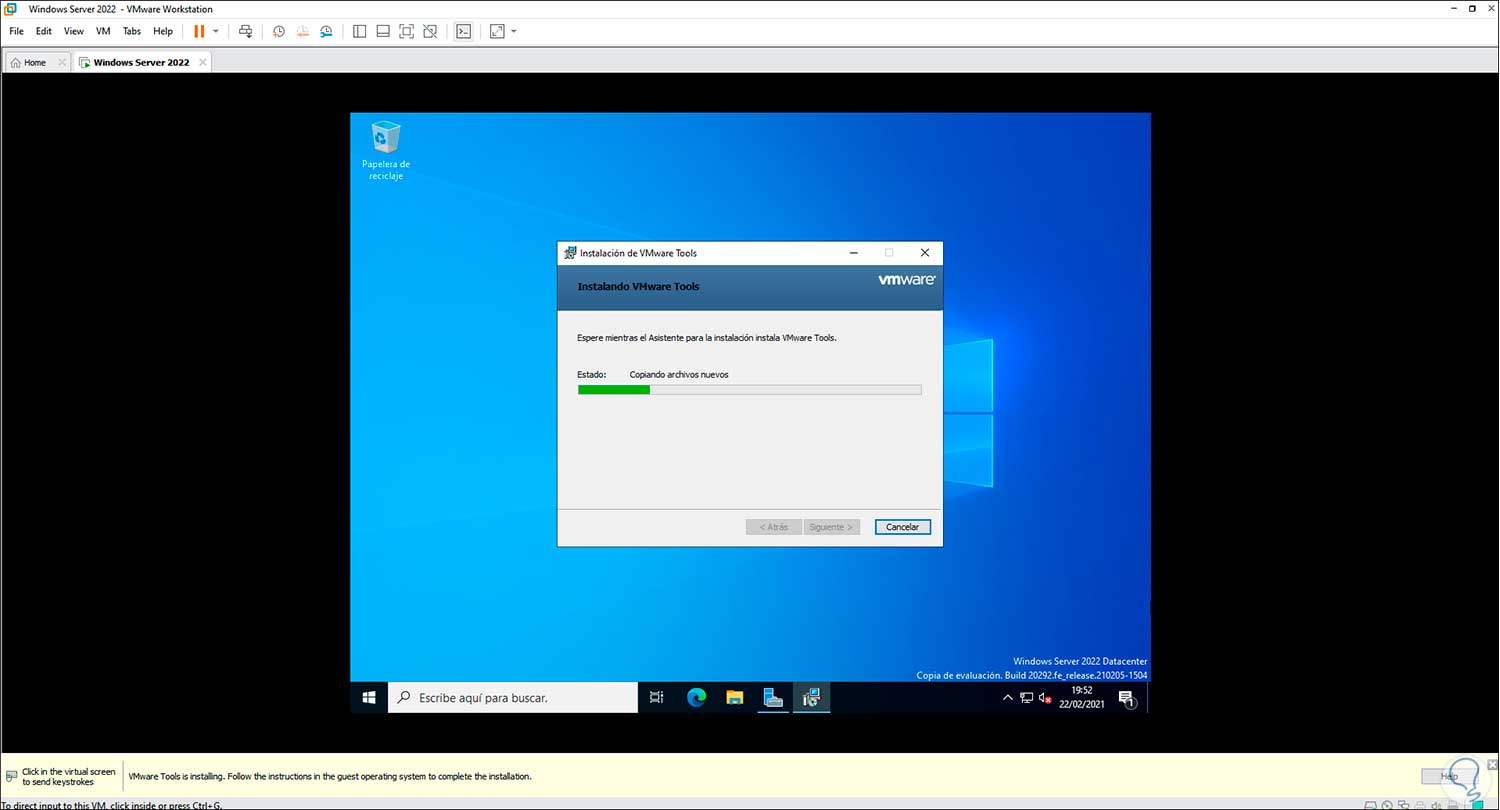Open Server Manager from the taskbar

tap(773, 698)
